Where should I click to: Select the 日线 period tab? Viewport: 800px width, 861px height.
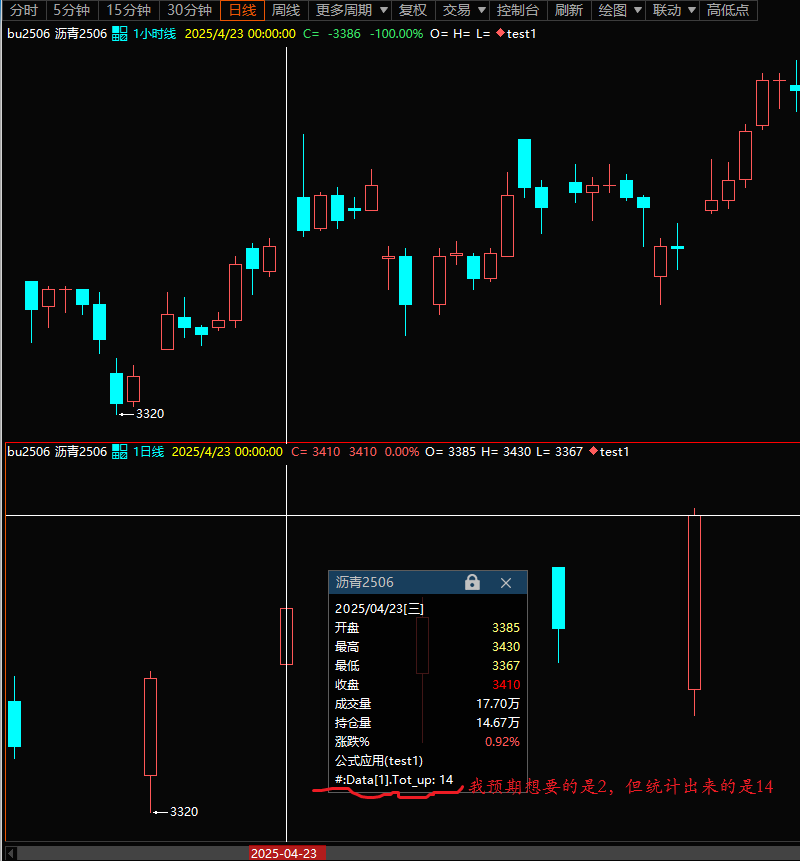(x=242, y=10)
